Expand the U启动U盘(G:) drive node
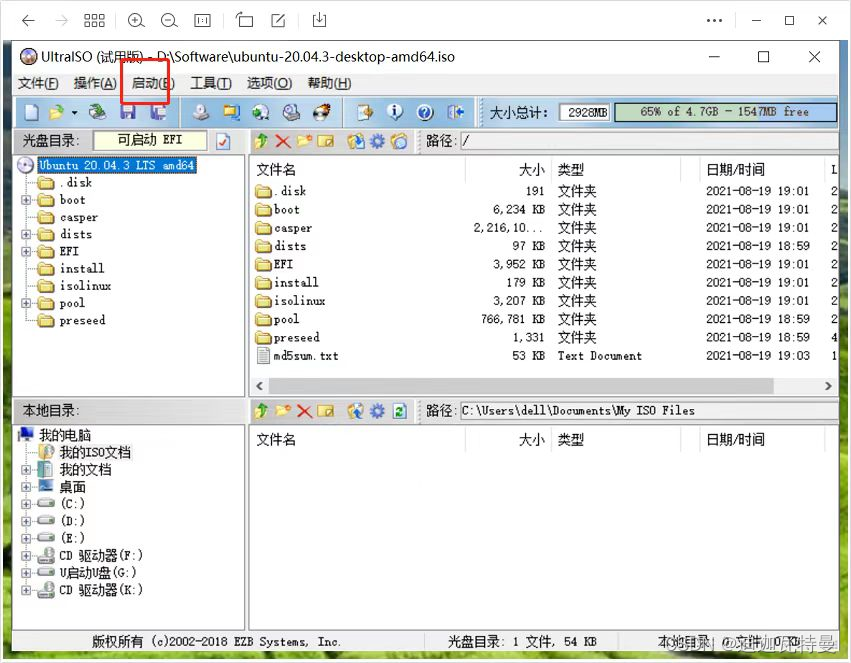The image size is (851, 663). click(x=26, y=572)
